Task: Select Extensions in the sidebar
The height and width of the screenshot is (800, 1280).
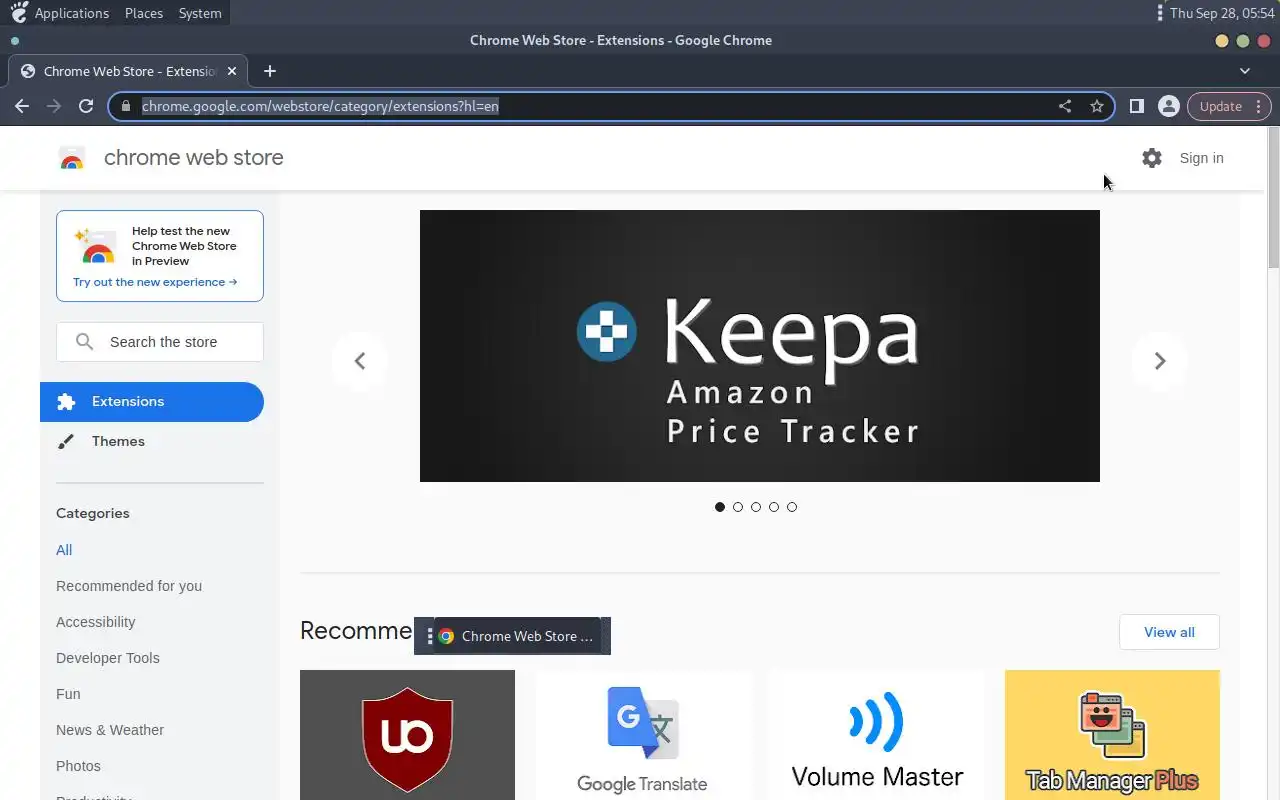Action: (x=152, y=402)
